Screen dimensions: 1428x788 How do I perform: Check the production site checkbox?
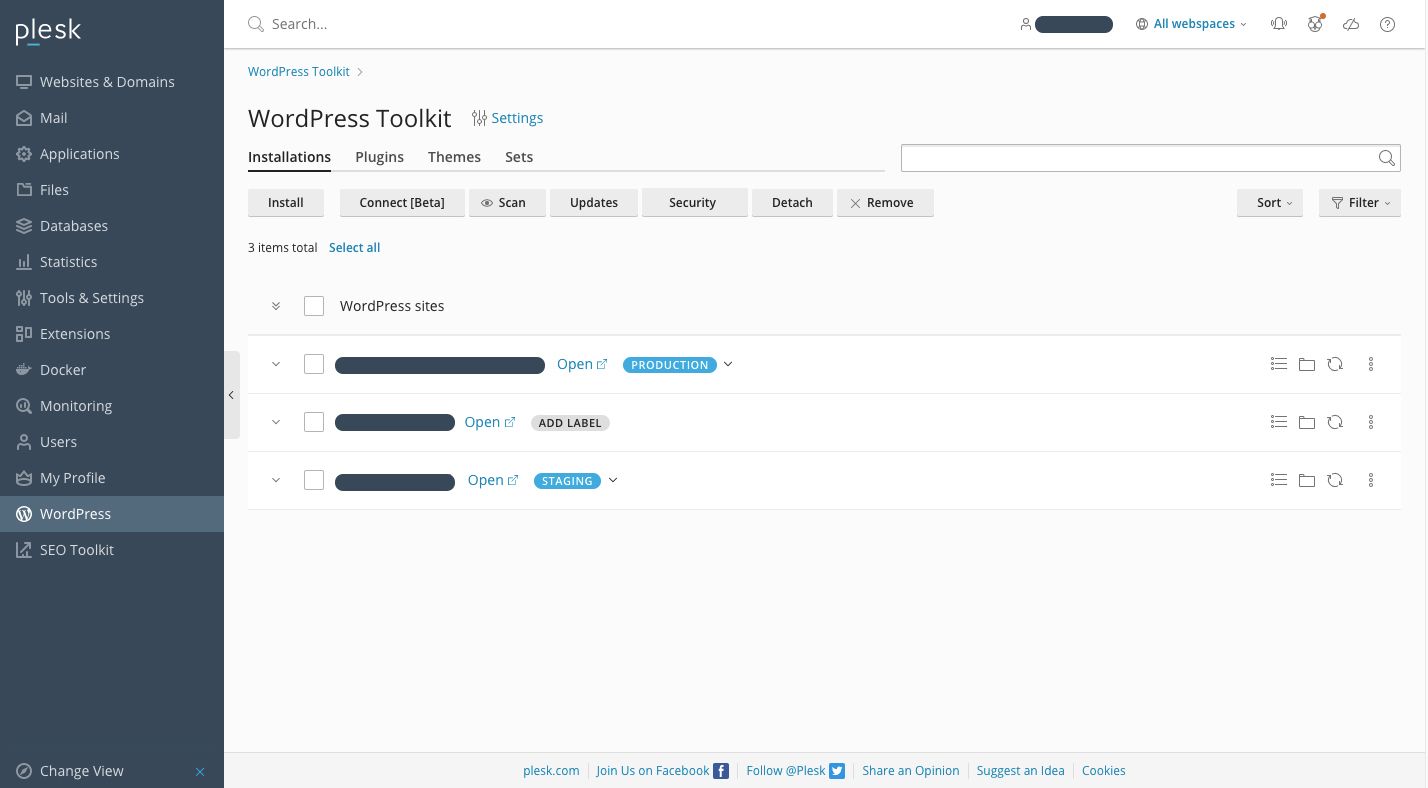point(314,365)
